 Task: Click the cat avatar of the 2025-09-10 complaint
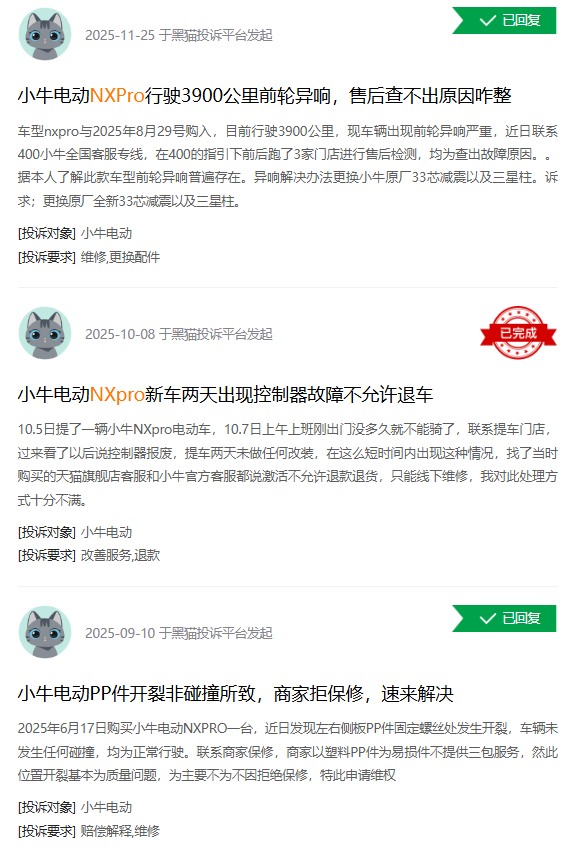tap(45, 632)
